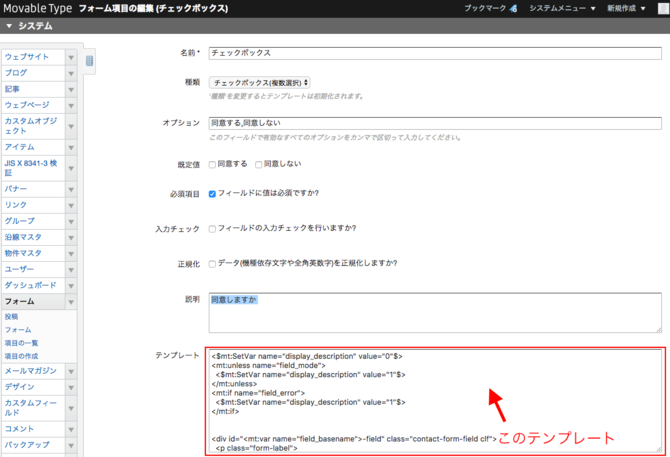Screen dimensions: 670x457
Task: Collapse the システム header triangle
Action: pyautogui.click(x=9, y=26)
